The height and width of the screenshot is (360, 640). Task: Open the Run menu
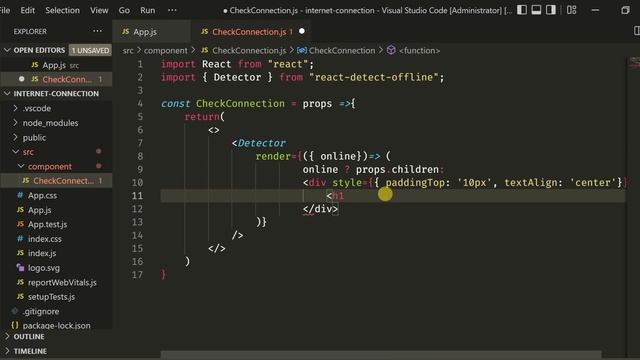pyautogui.click(x=147, y=10)
